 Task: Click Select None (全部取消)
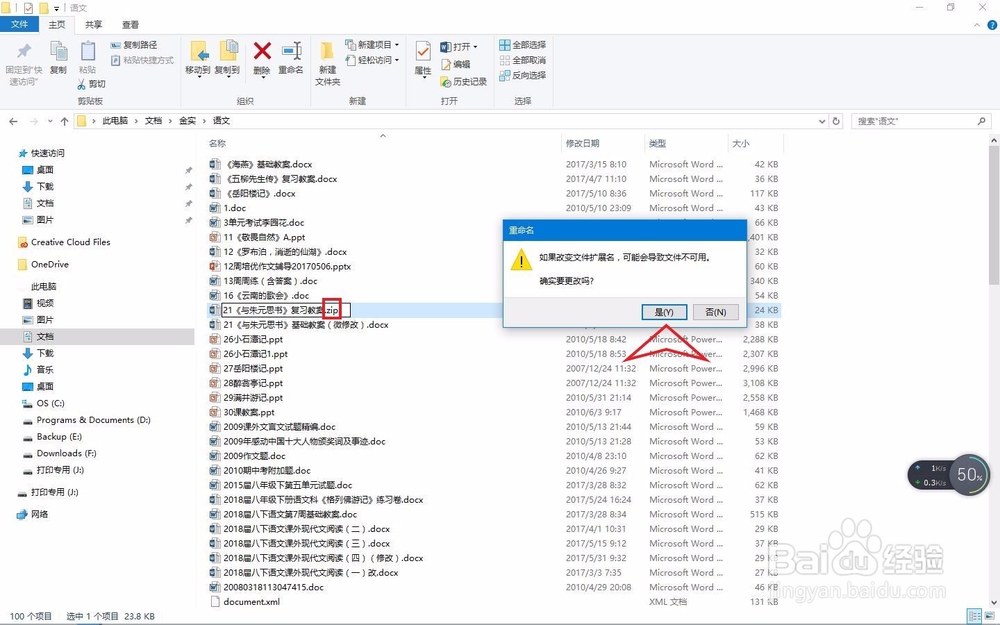pyautogui.click(x=522, y=60)
